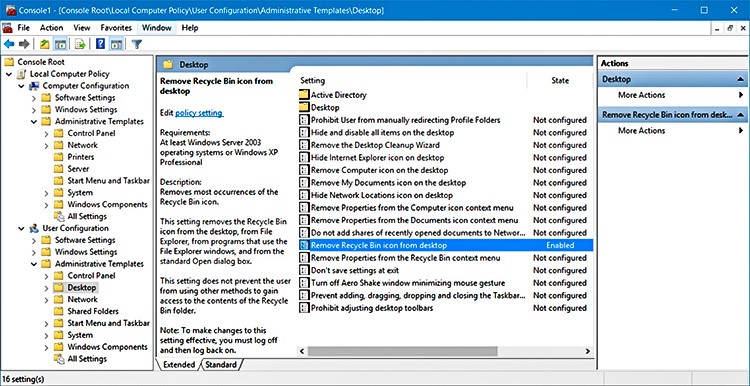Open the Window menu
750x386 pixels.
click(156, 28)
